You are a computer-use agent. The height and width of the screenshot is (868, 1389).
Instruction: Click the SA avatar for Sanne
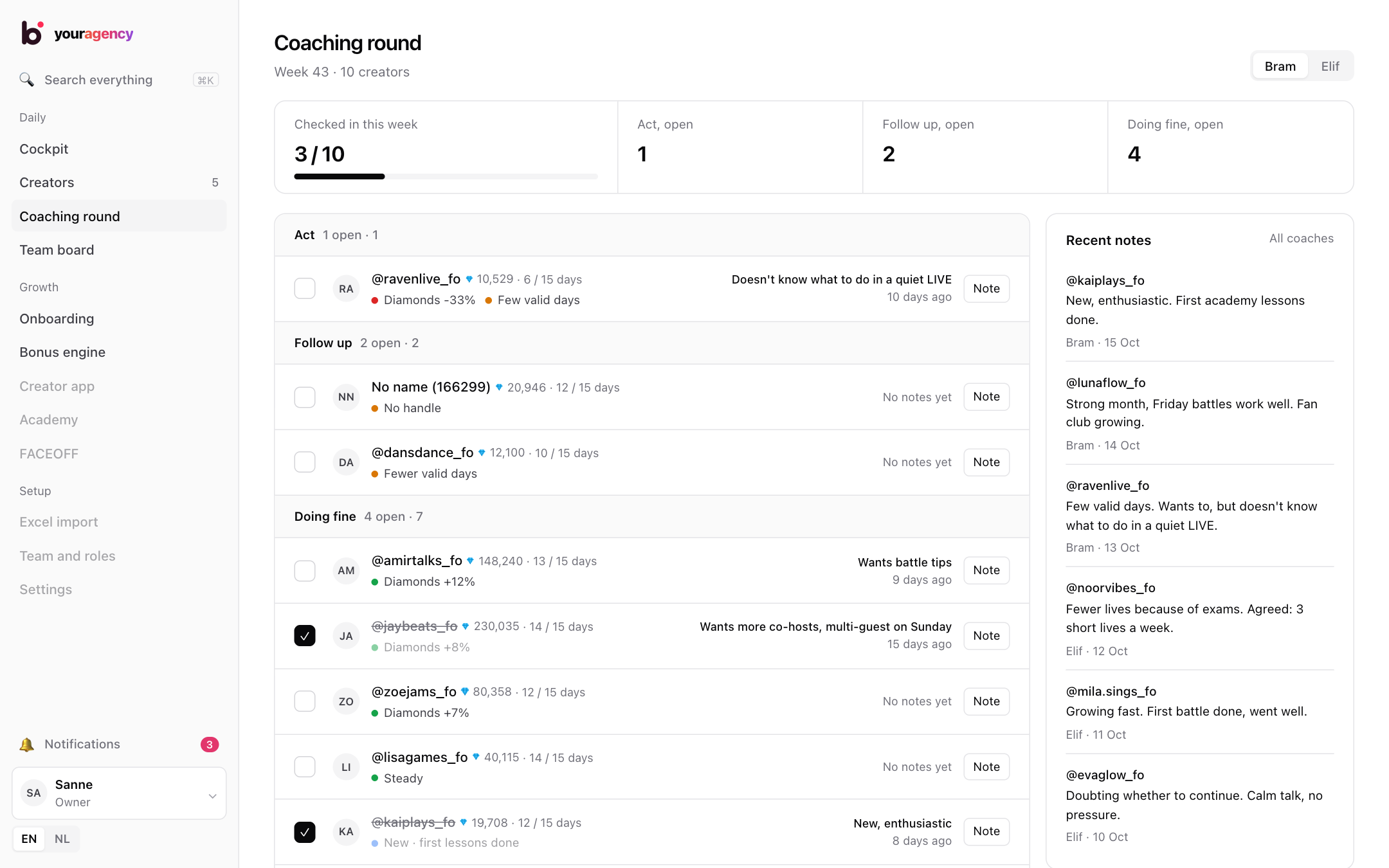(33, 793)
